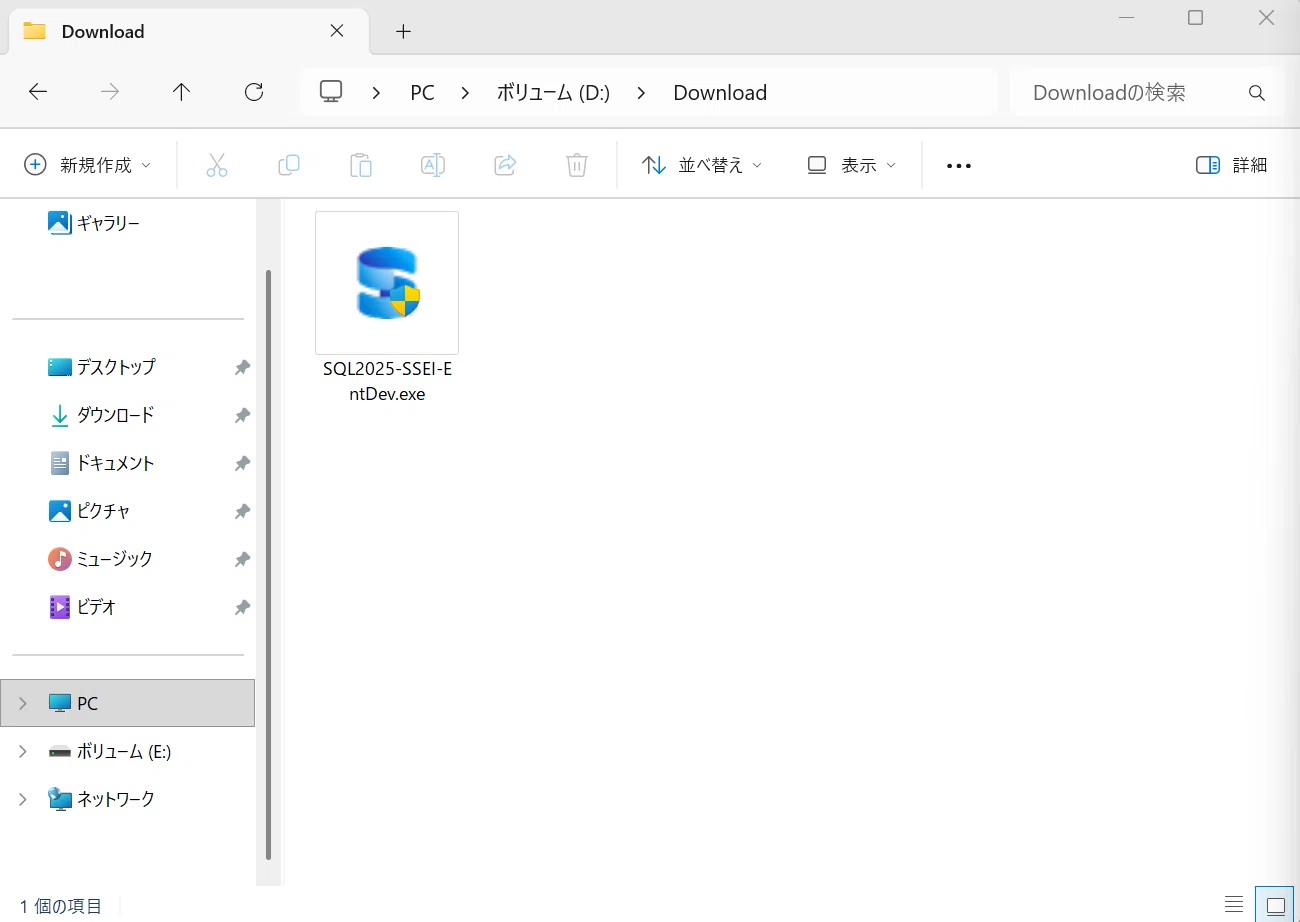This screenshot has height=922, width=1300.
Task: Click the search magnifier icon
Action: [x=1257, y=93]
